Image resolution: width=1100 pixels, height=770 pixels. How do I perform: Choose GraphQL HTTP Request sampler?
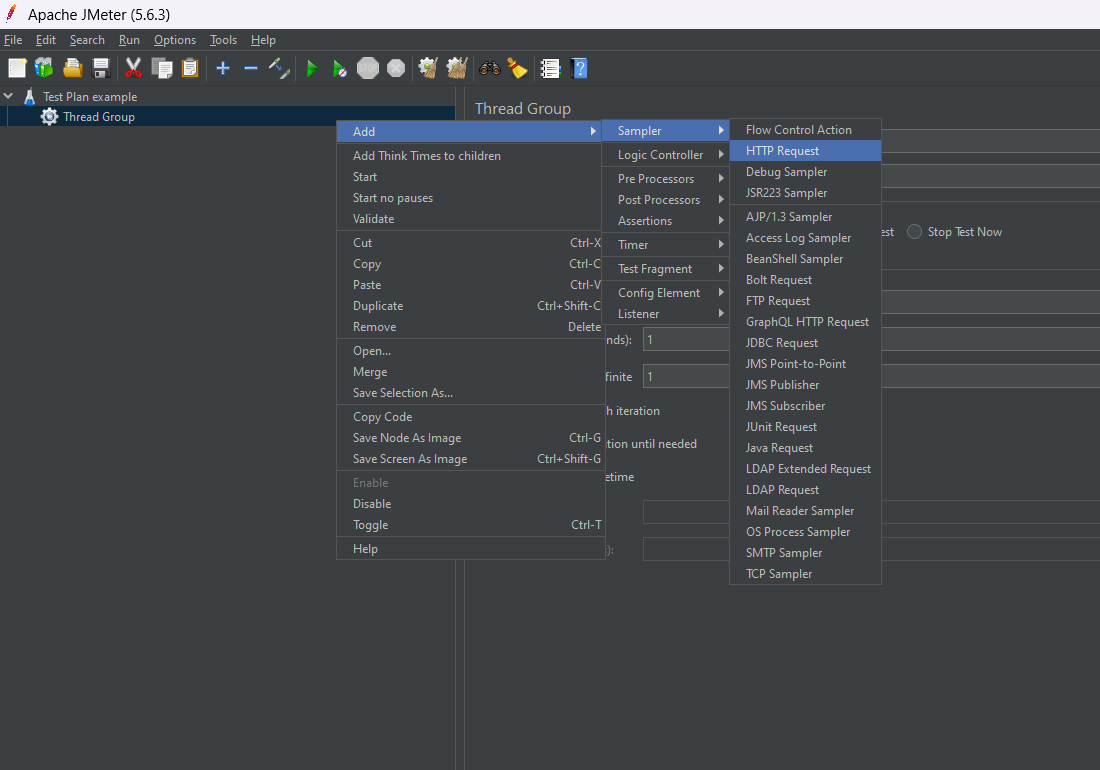805,321
